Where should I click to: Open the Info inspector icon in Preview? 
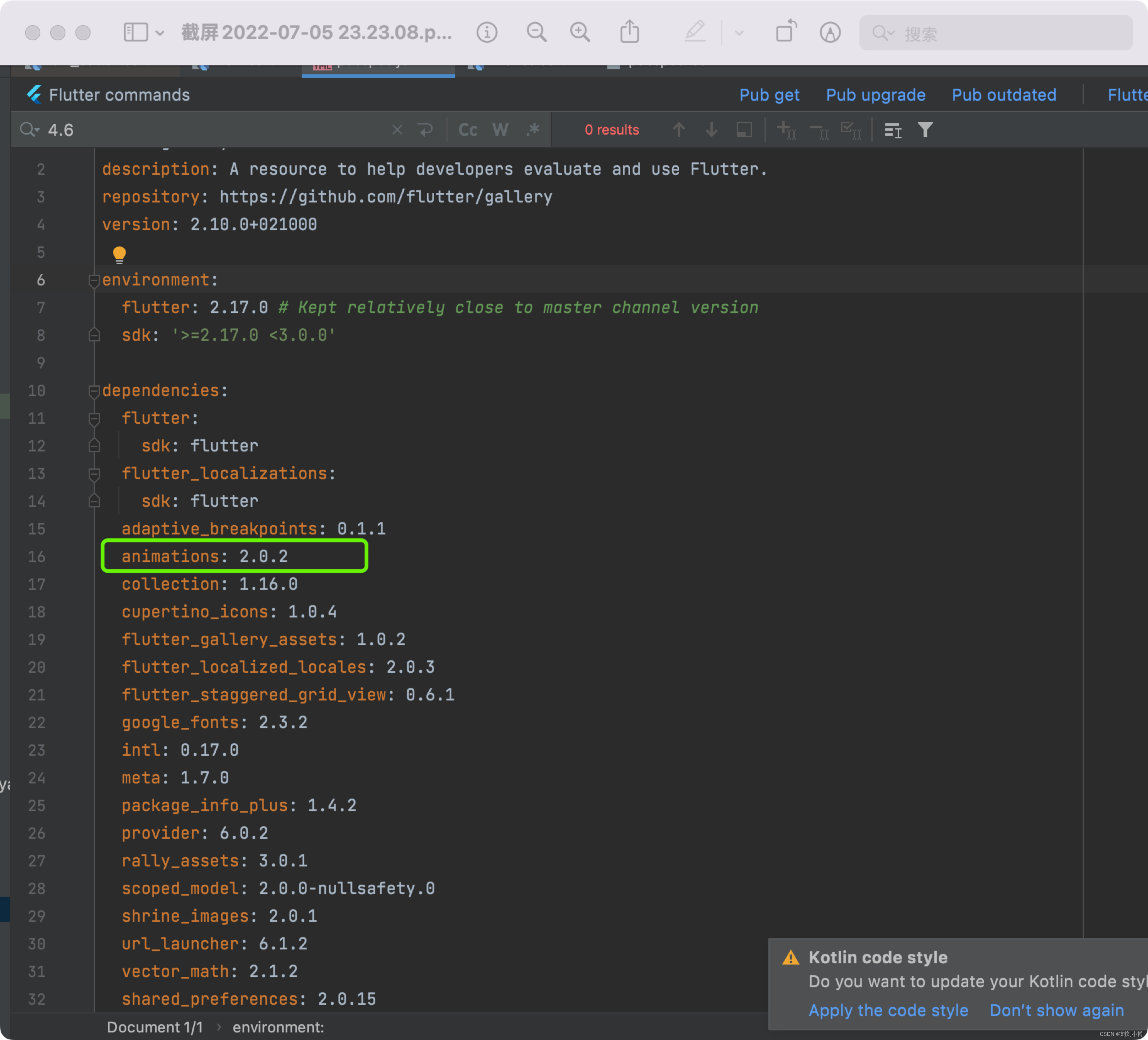(487, 32)
